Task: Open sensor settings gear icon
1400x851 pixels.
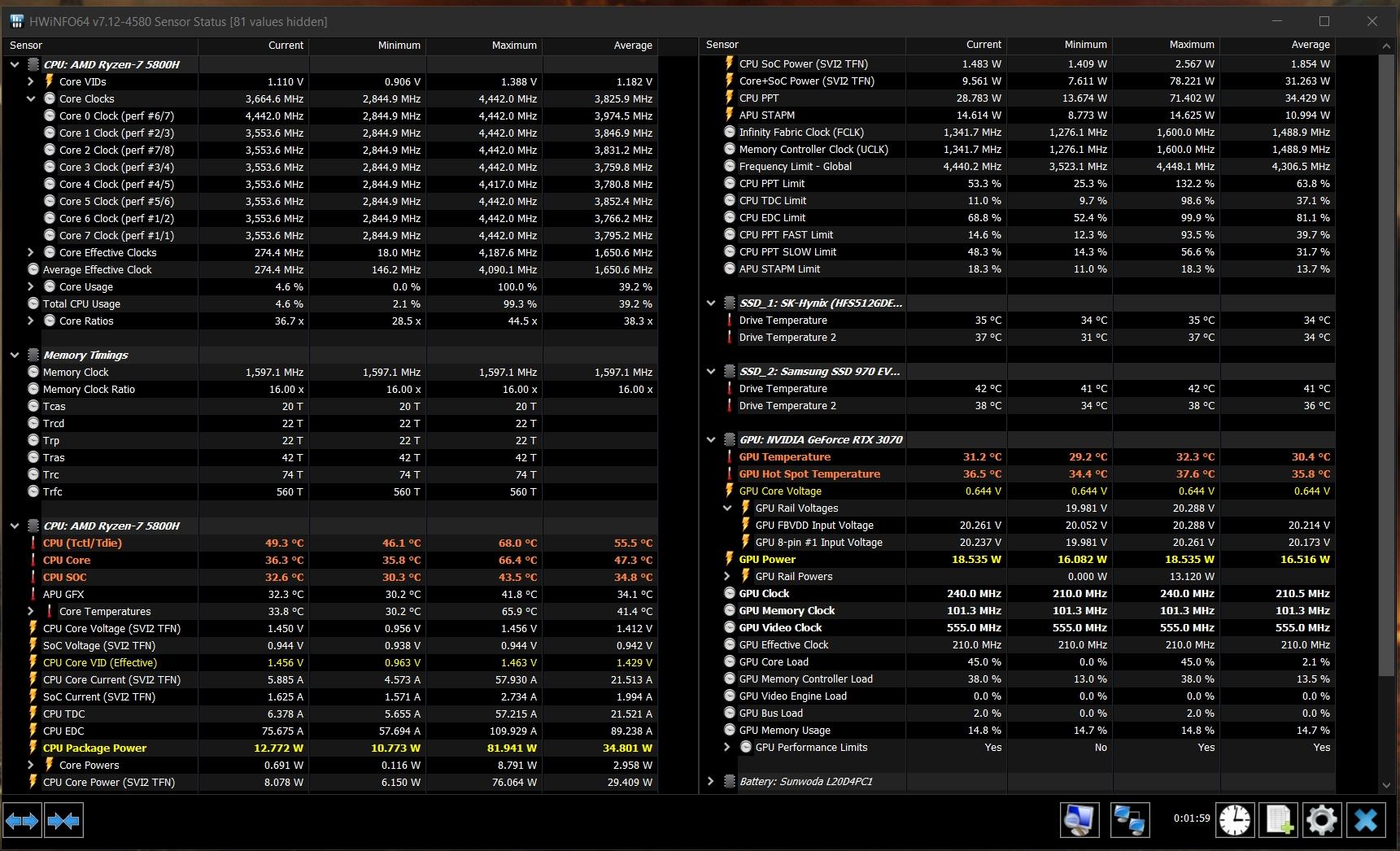Action: [x=1322, y=820]
